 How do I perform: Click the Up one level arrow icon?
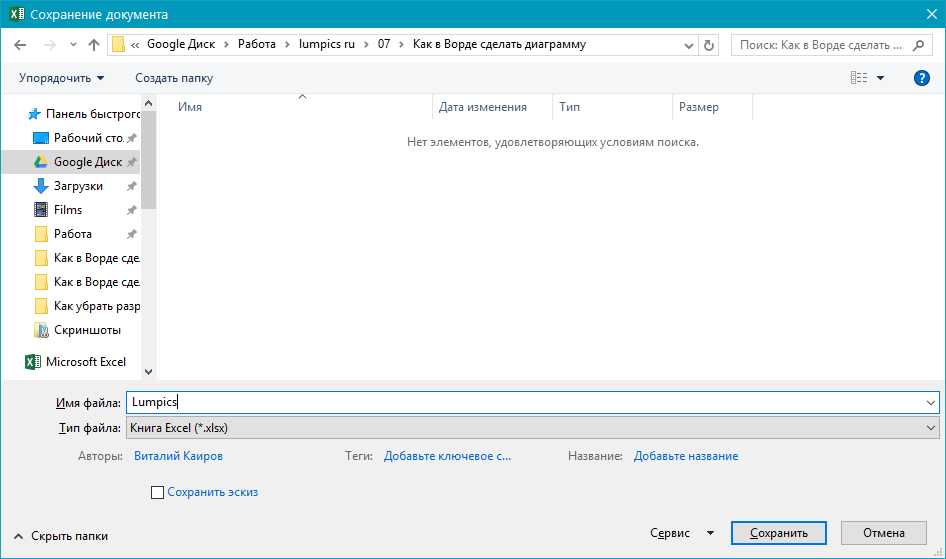[x=94, y=45]
